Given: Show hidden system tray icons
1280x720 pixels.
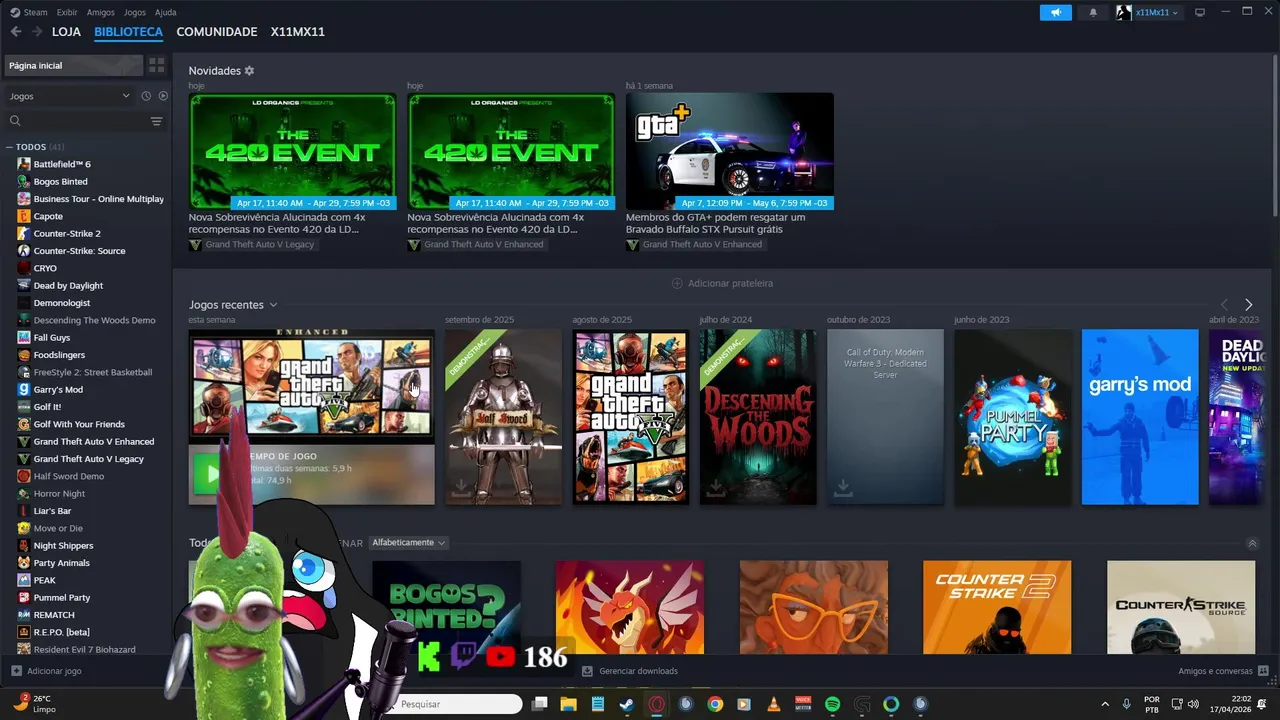Looking at the screenshot, I should point(1105,704).
